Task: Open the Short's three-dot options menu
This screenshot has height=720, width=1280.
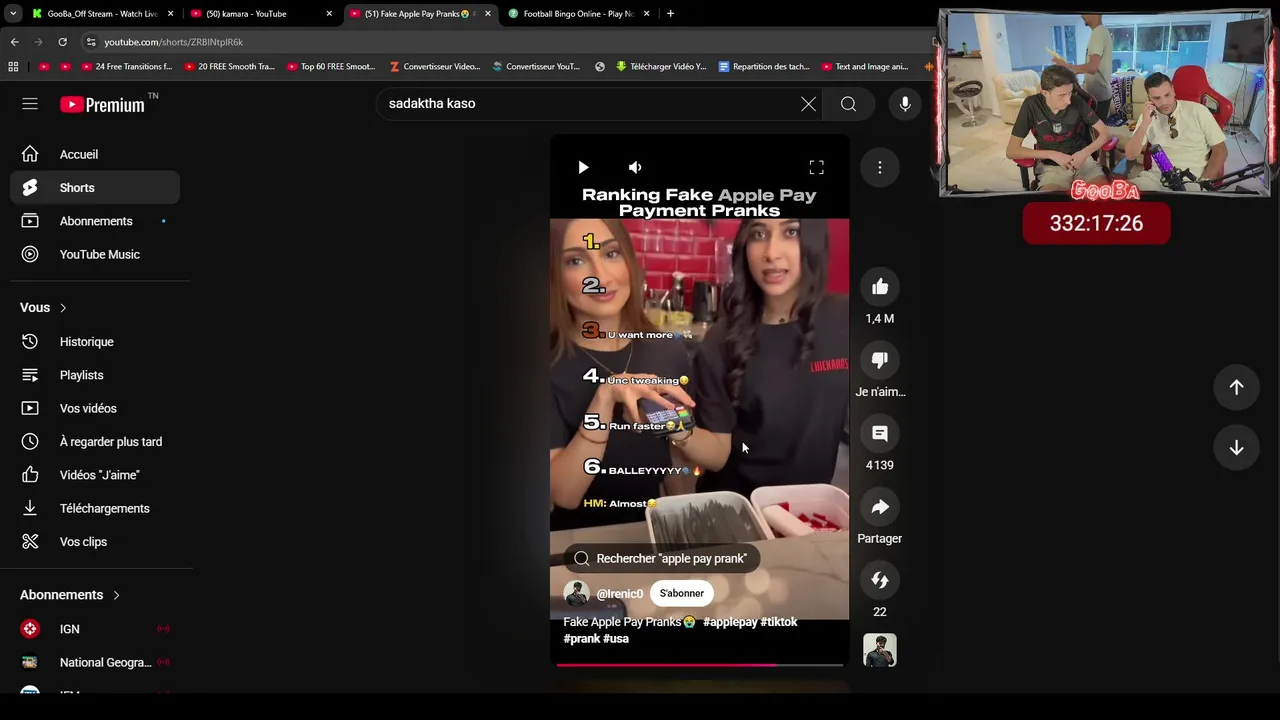Action: point(880,167)
